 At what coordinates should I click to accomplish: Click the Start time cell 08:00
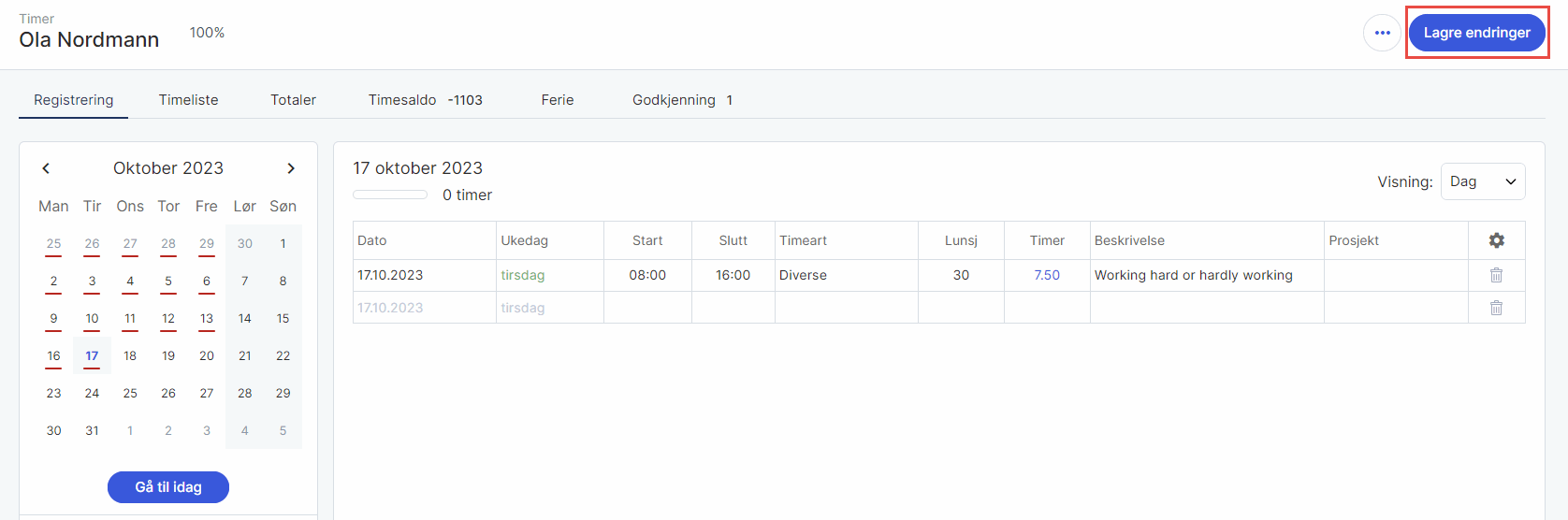pyautogui.click(x=647, y=275)
